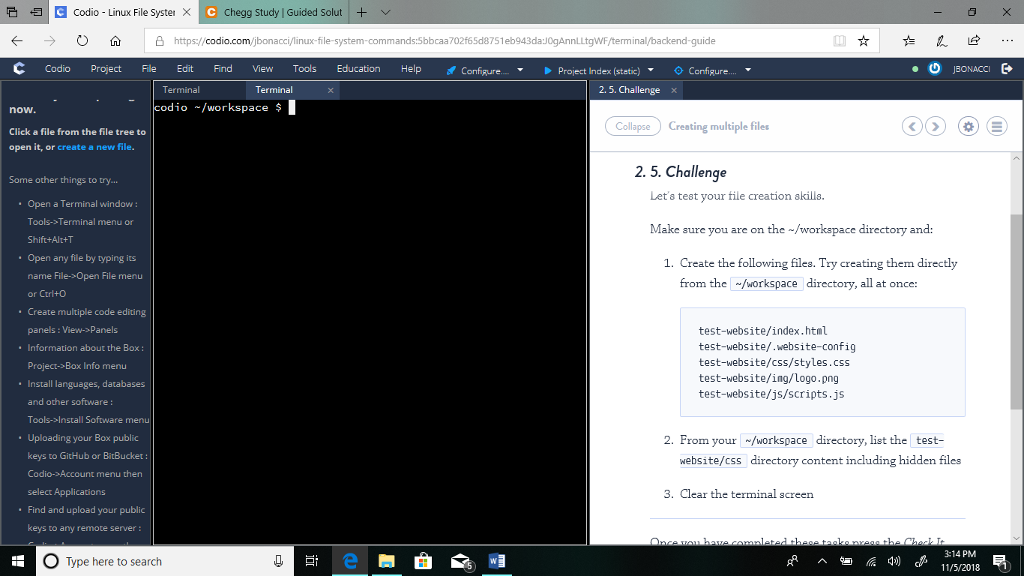Open the Windows Start menu

tap(18, 561)
